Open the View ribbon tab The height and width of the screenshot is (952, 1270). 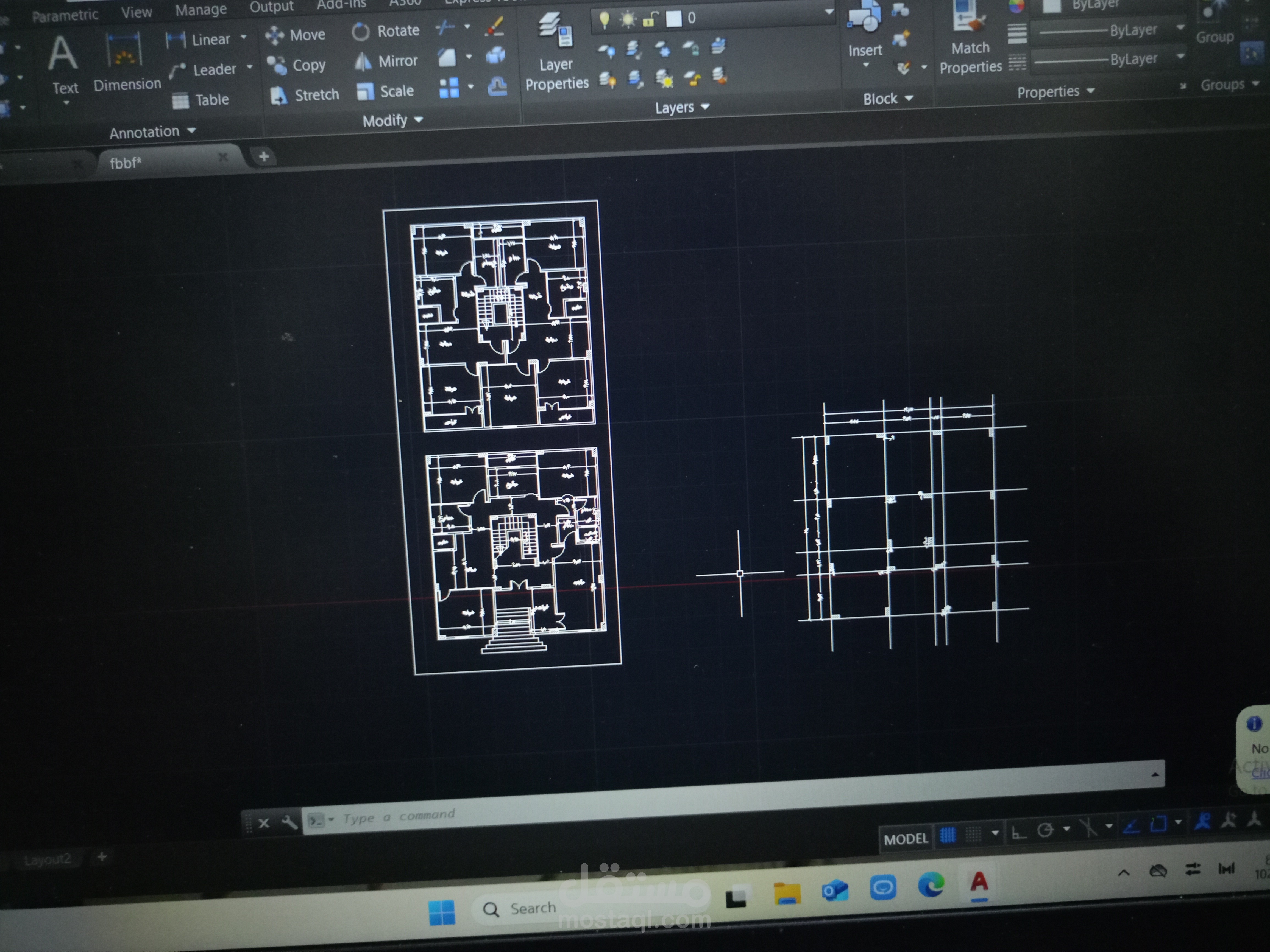coord(137,12)
